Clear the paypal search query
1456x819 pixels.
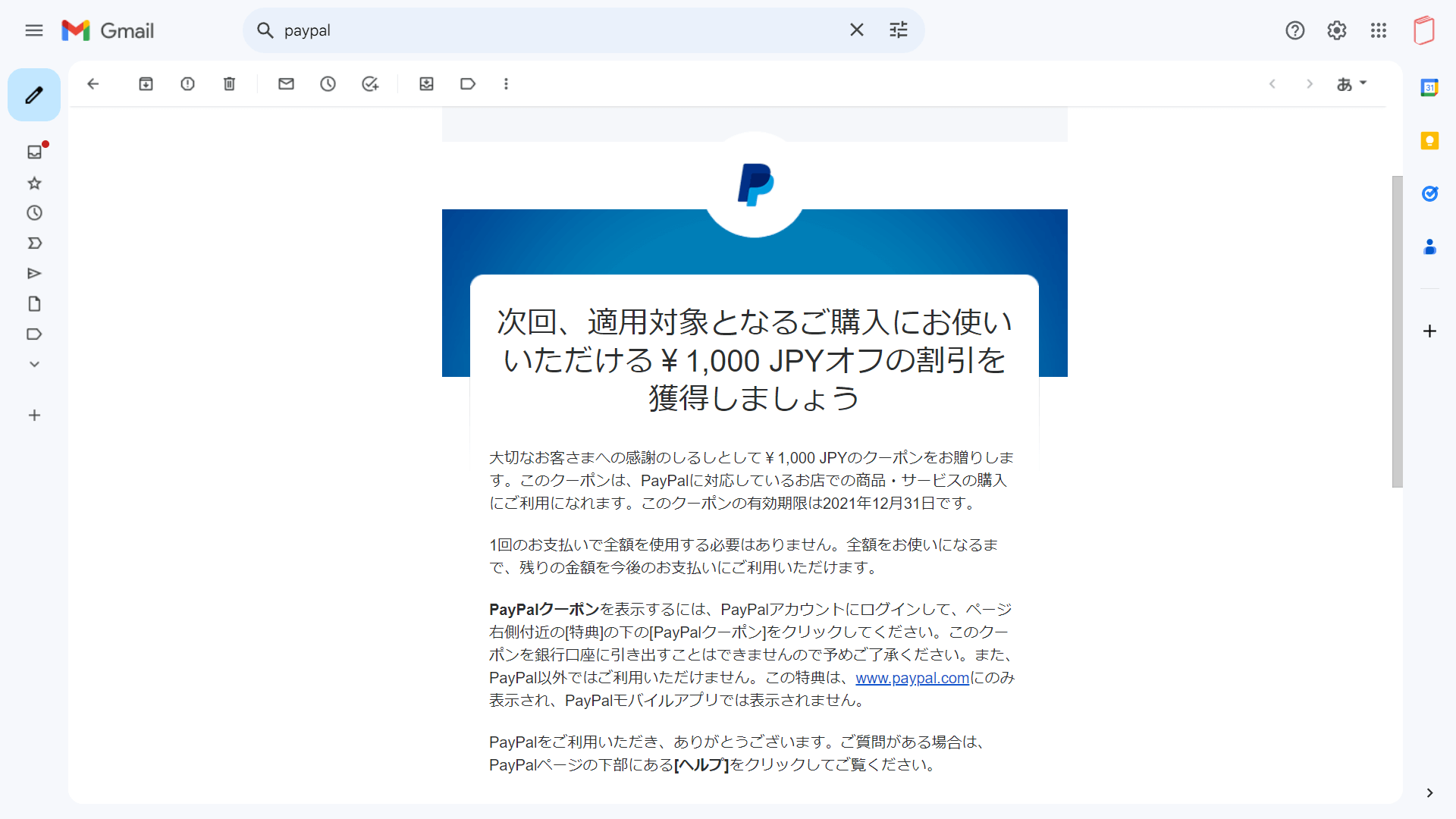pyautogui.click(x=857, y=30)
